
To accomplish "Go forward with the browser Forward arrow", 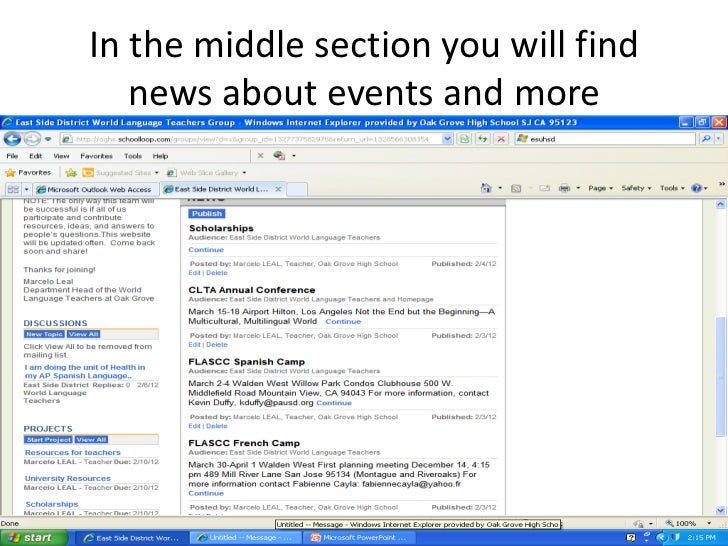I will click(32, 139).
